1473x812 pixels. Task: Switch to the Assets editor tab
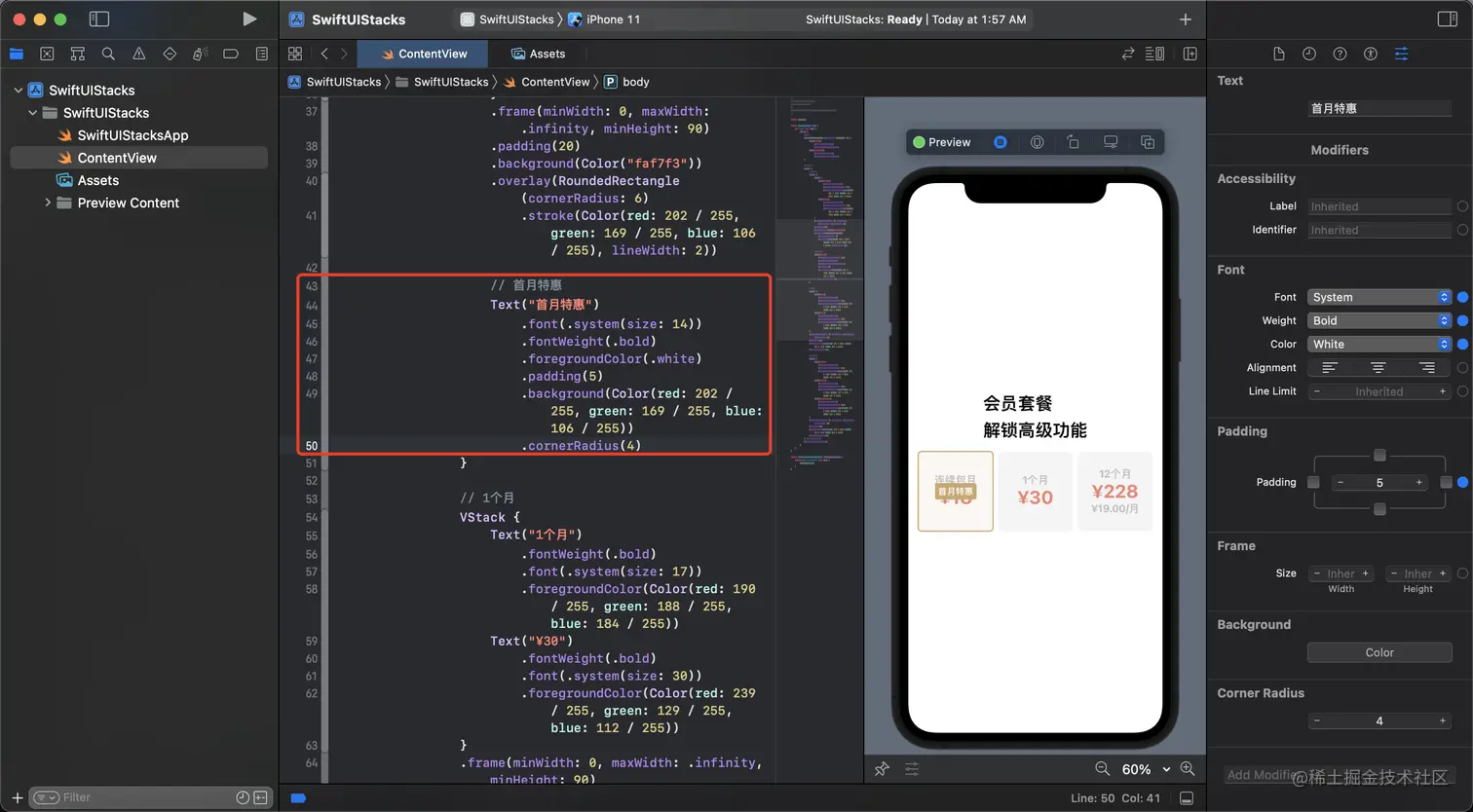coord(539,54)
